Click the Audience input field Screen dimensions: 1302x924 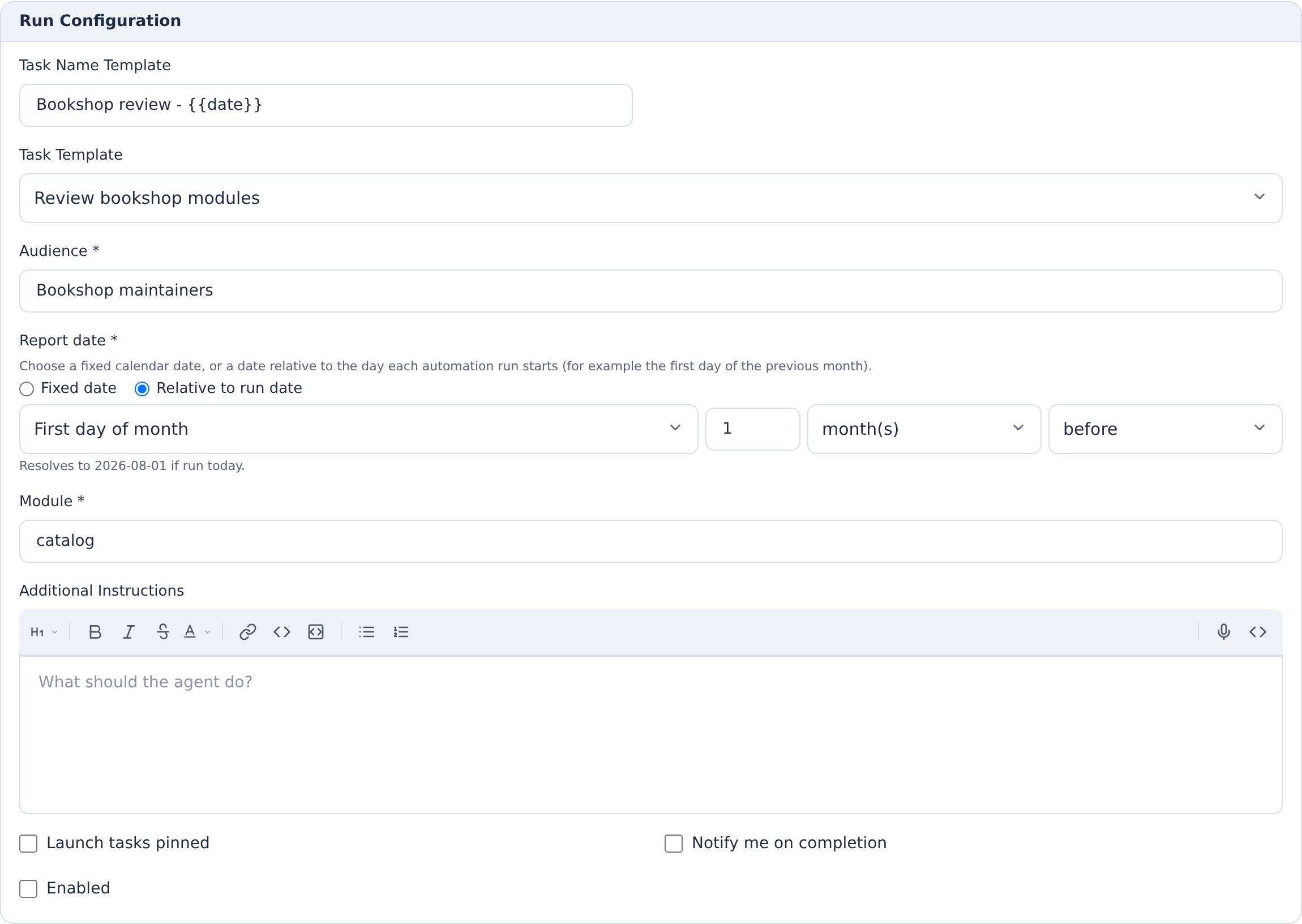650,292
